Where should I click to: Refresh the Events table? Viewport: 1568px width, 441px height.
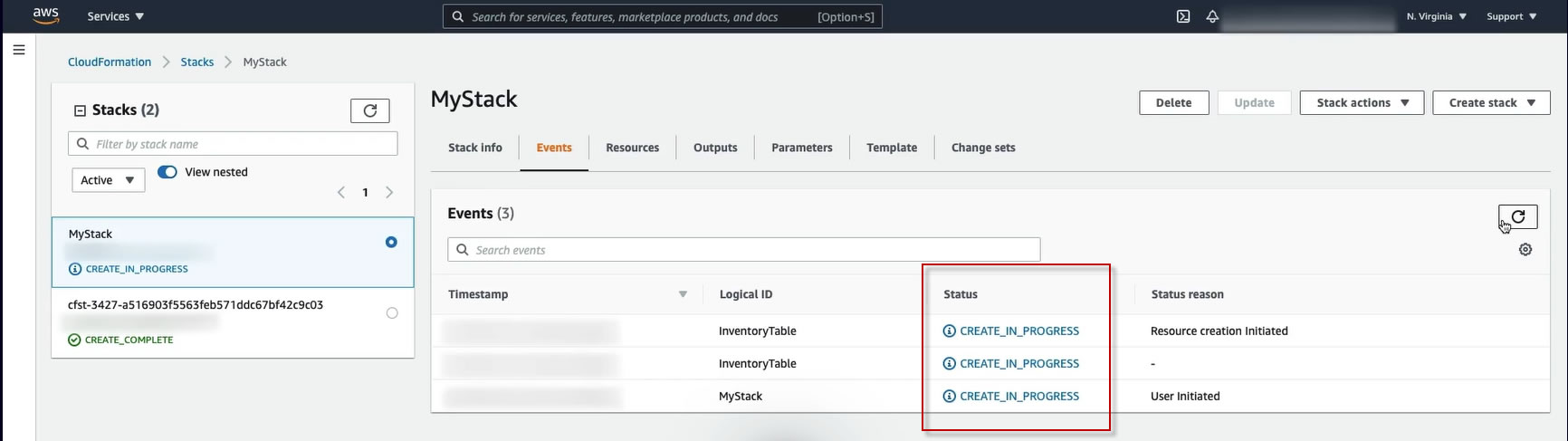coord(1518,216)
